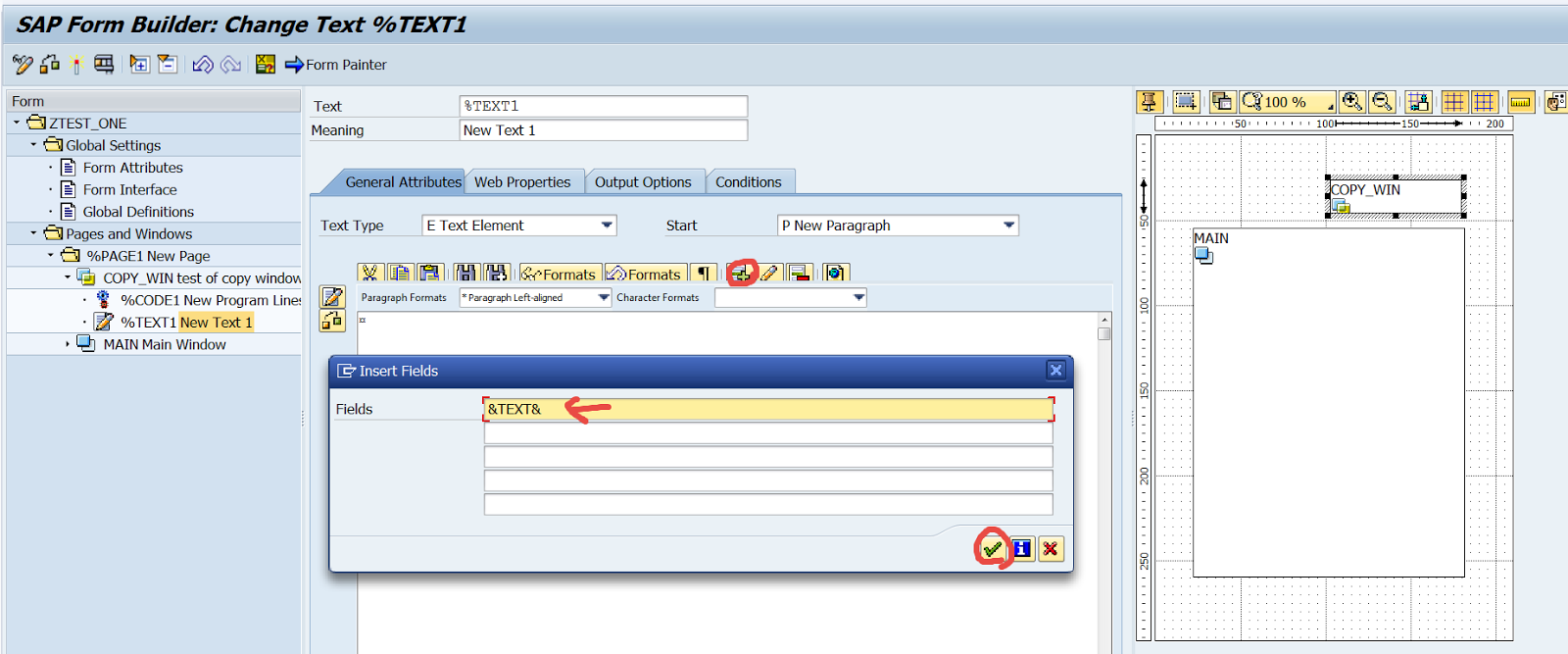Viewport: 1568px width, 654px height.
Task: Click the Delete Field minus icon
Action: tap(800, 274)
